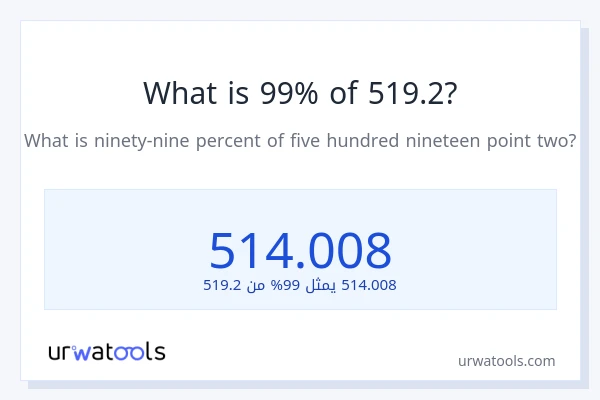Click the 'tools' part of the logo text
This screenshot has height=400, width=600.
pos(135,351)
